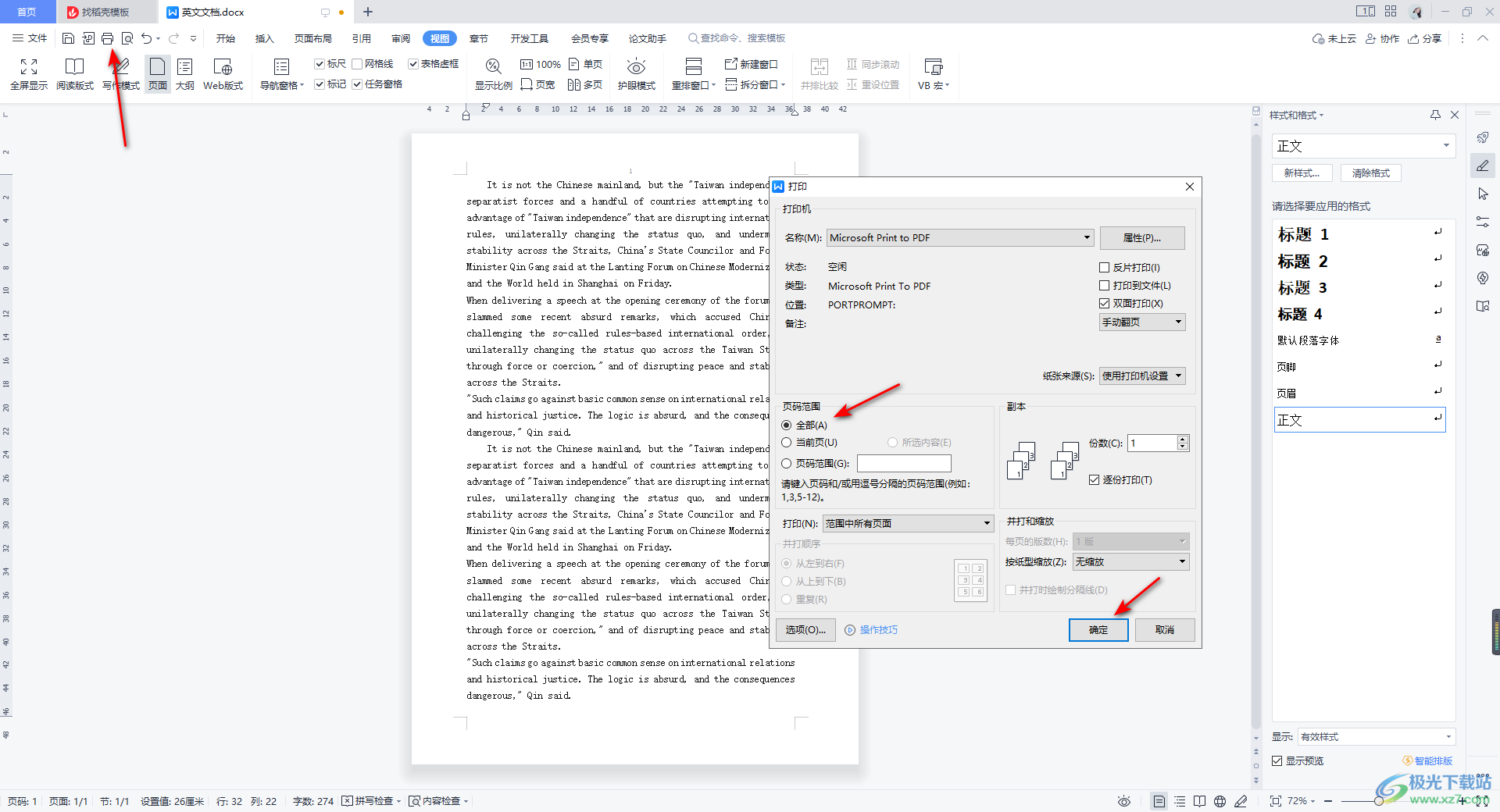Open a new window (新建窗口)
The height and width of the screenshot is (812, 1500).
coord(752,64)
